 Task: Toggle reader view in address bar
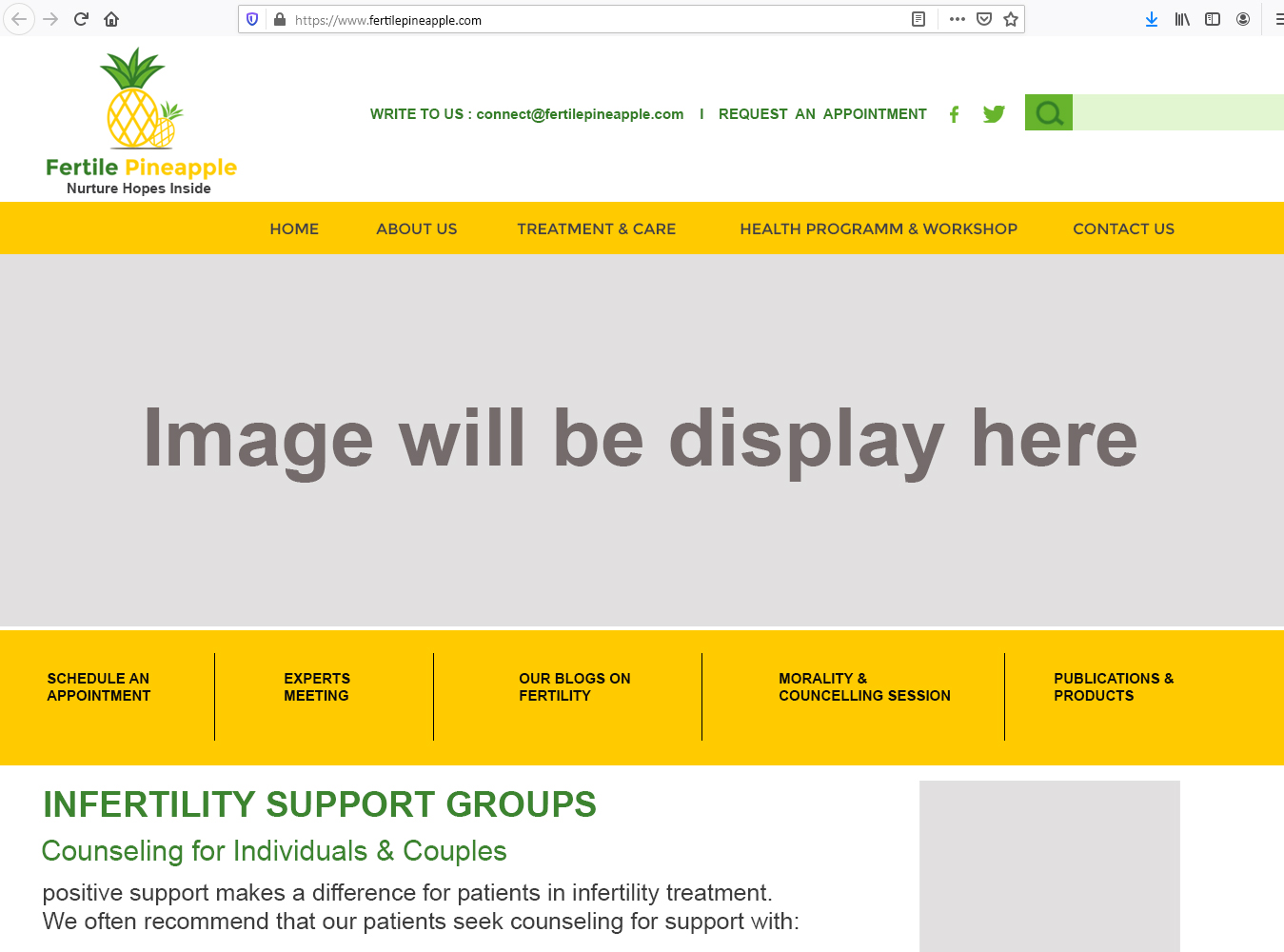tap(919, 19)
